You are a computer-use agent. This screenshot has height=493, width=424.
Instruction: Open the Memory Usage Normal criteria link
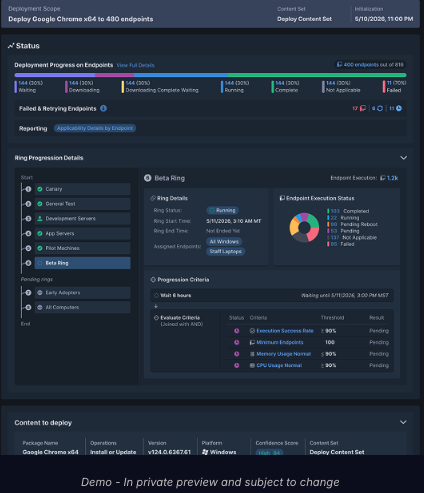point(284,354)
